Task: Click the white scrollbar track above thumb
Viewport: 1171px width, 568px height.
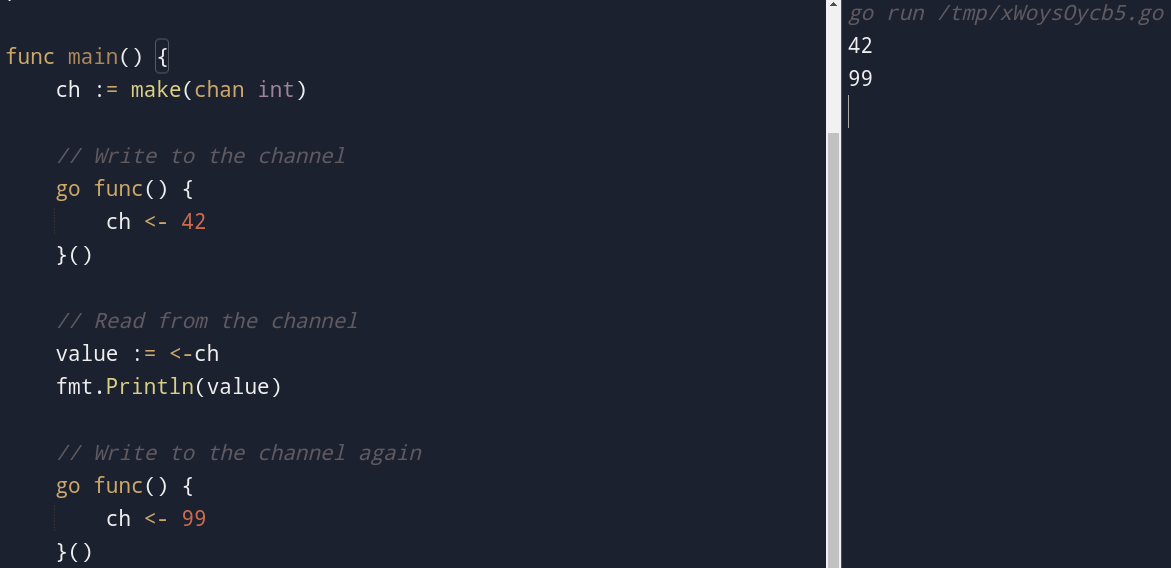Action: point(833,70)
